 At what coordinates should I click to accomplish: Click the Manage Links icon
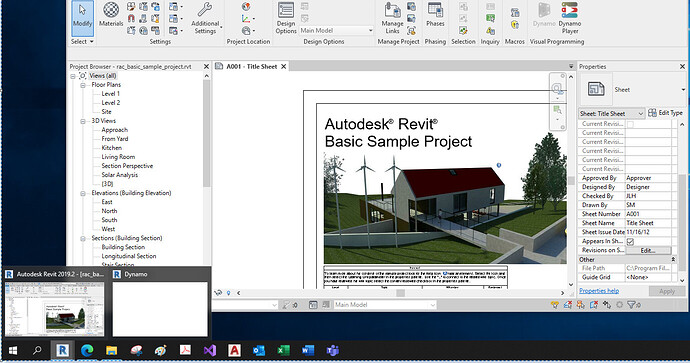[x=393, y=18]
